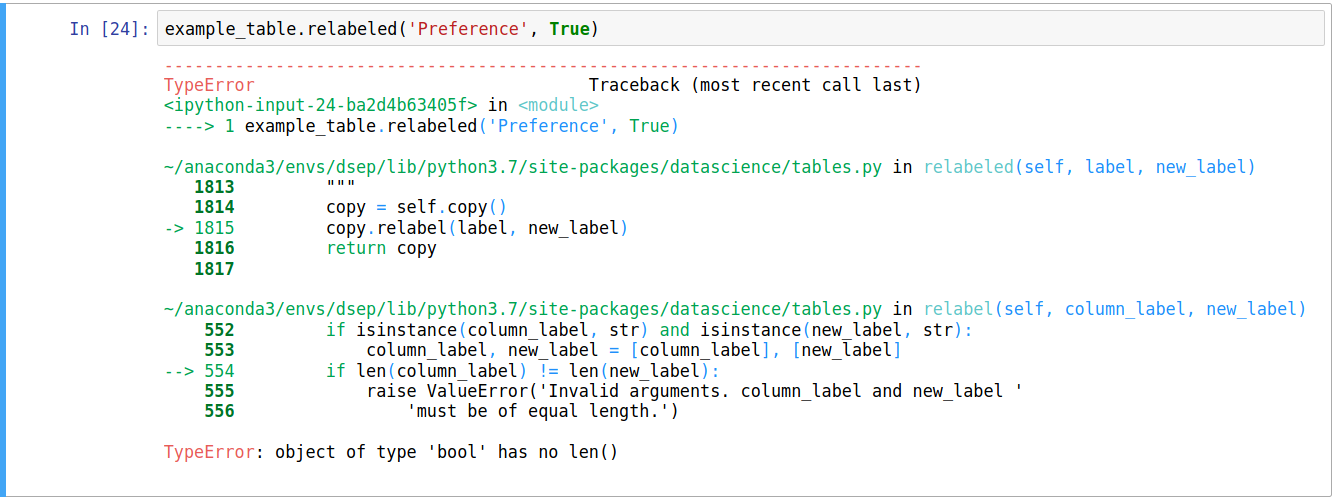This screenshot has height=497, width=1332.
Task: Select the cell via its blue left bar
Action: [3, 248]
